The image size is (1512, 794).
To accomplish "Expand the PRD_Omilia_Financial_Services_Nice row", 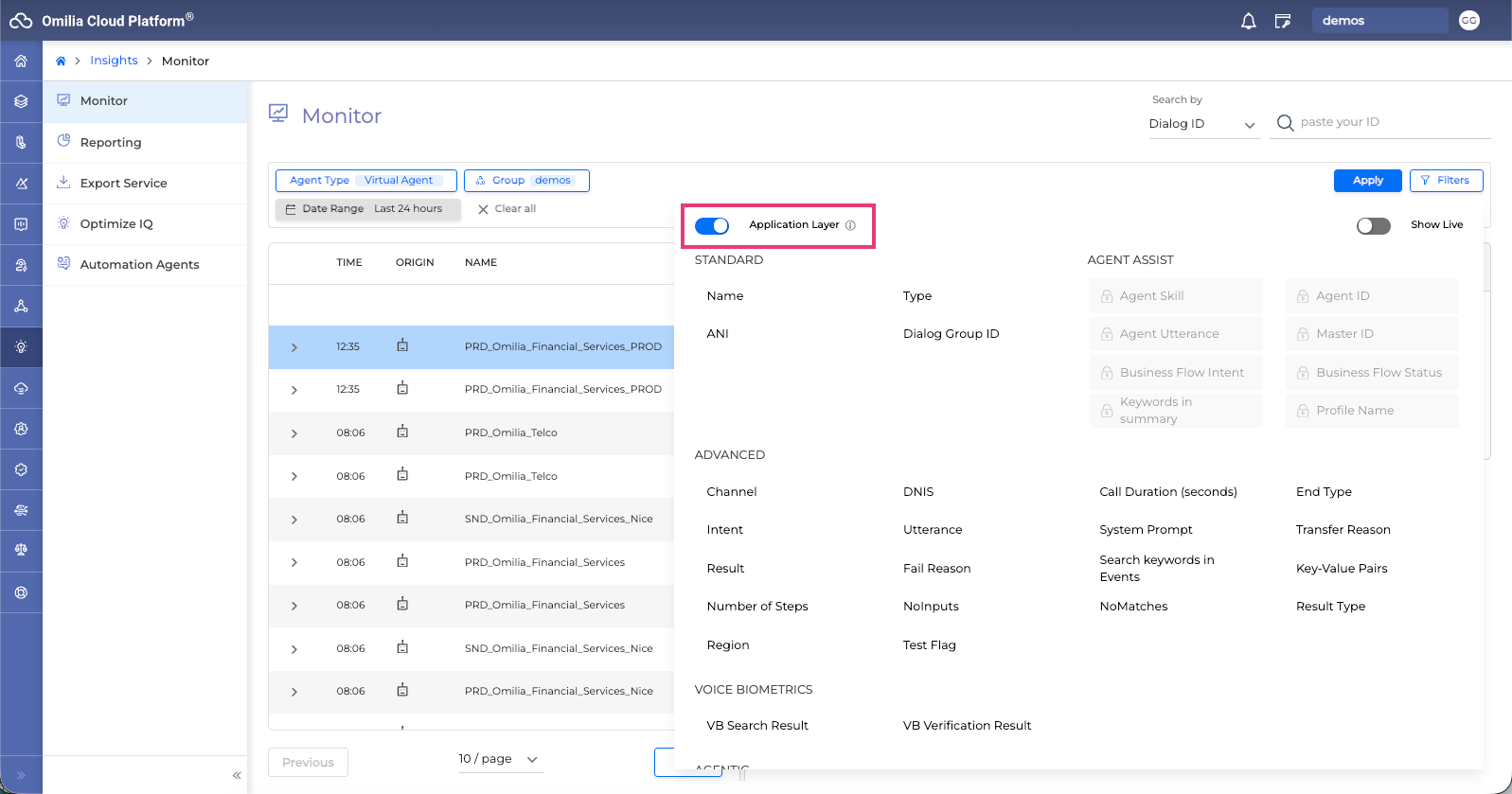I will coord(294,692).
